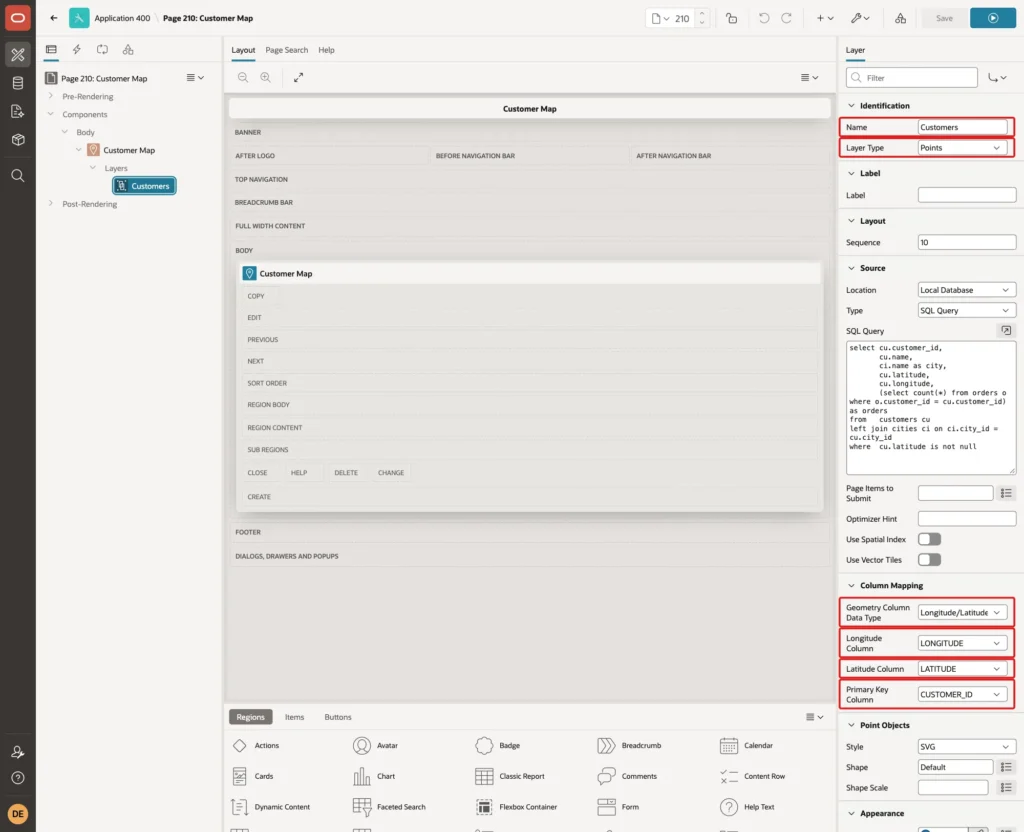The width and height of the screenshot is (1024, 832).
Task: Open the Latitude Column dropdown
Action: [962, 669]
